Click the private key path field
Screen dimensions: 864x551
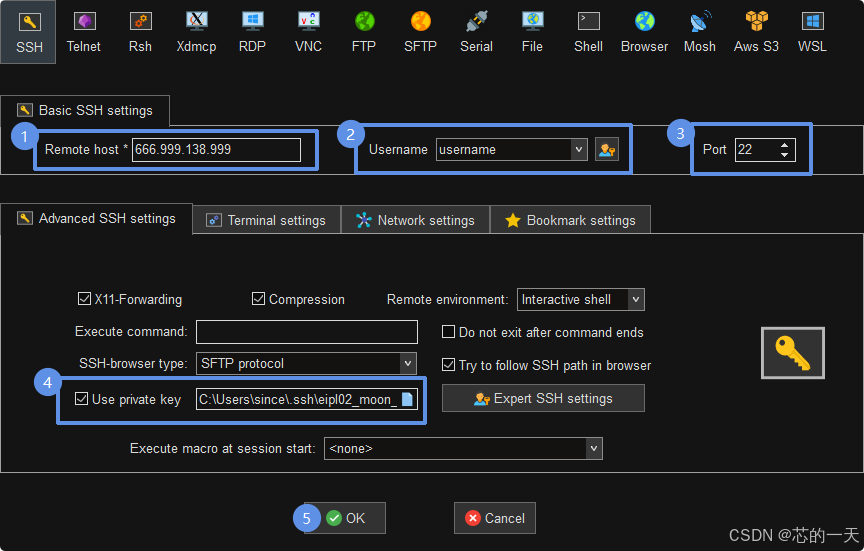tap(299, 399)
